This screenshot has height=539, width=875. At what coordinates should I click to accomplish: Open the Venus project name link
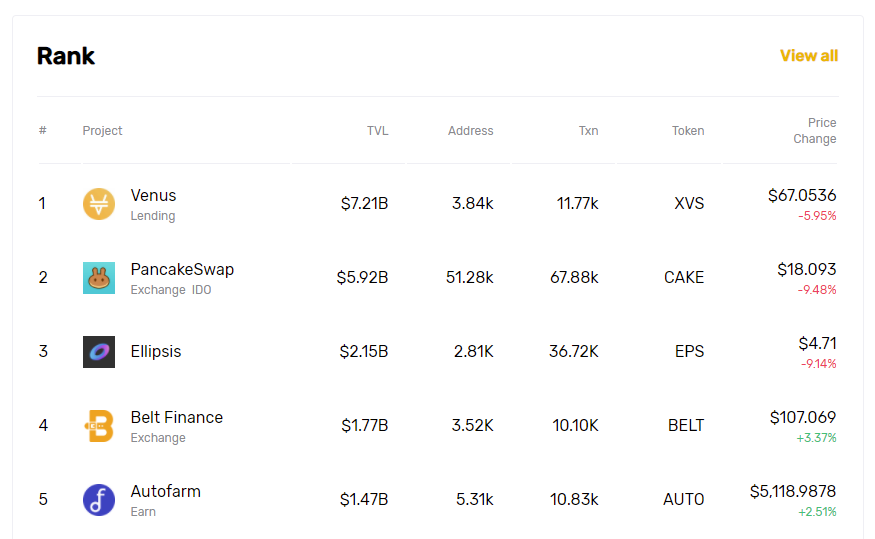pos(153,195)
